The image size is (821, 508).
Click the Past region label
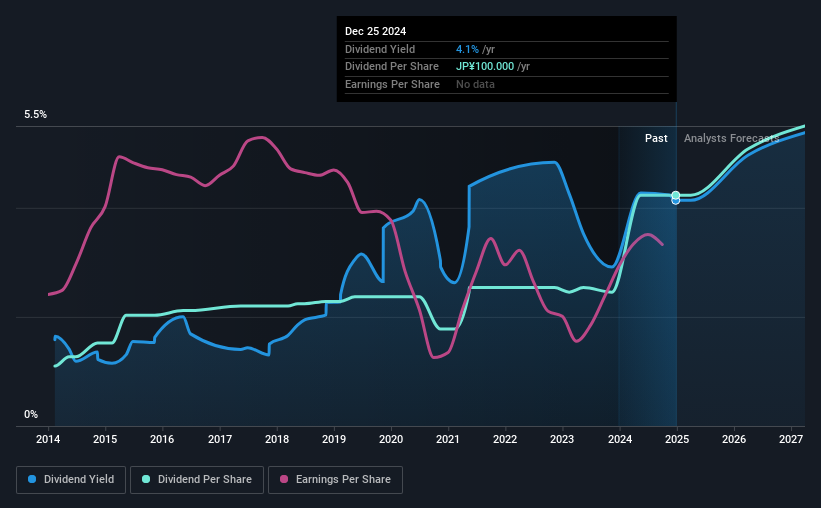tap(656, 138)
